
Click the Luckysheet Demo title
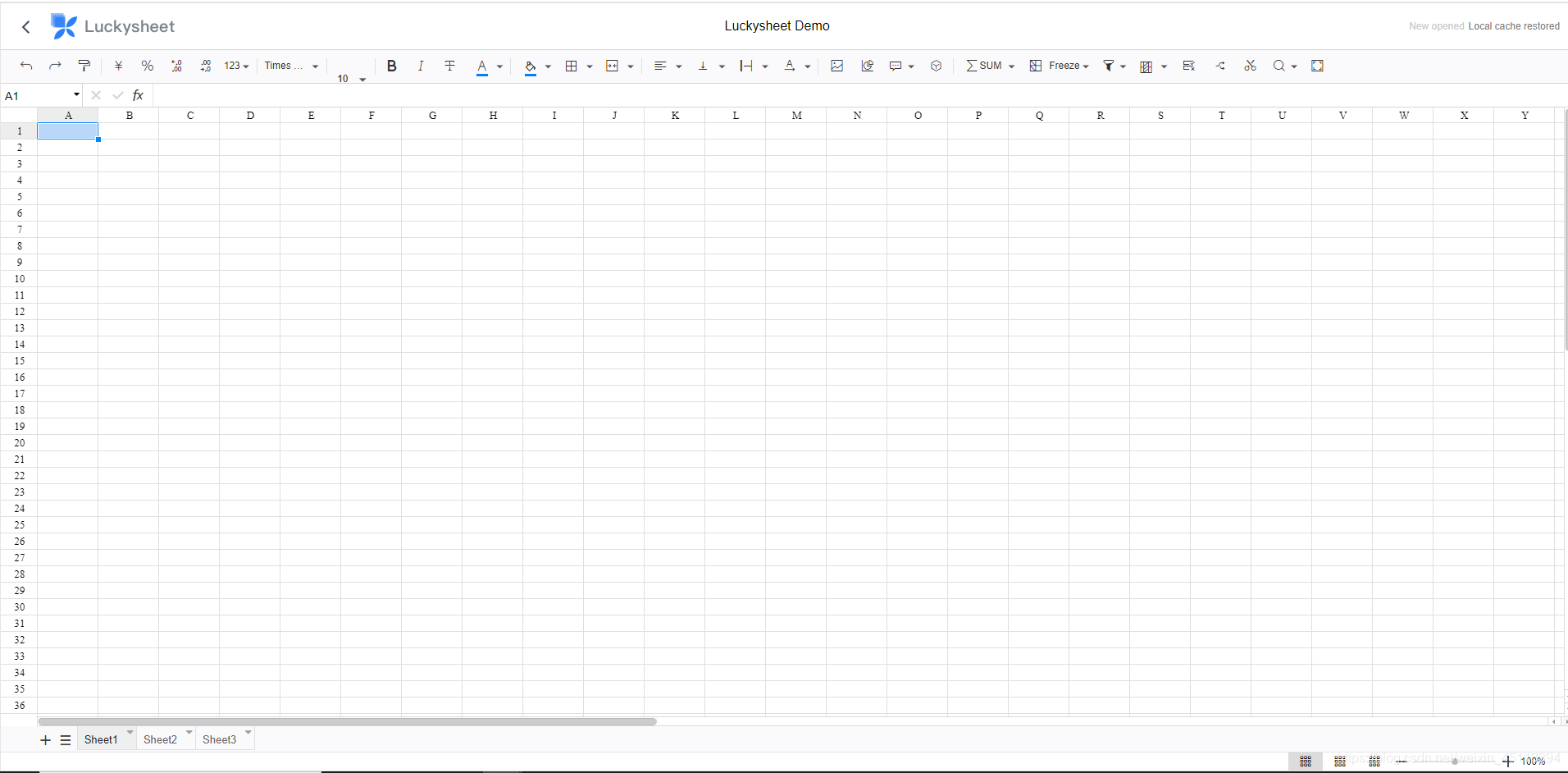tap(777, 26)
